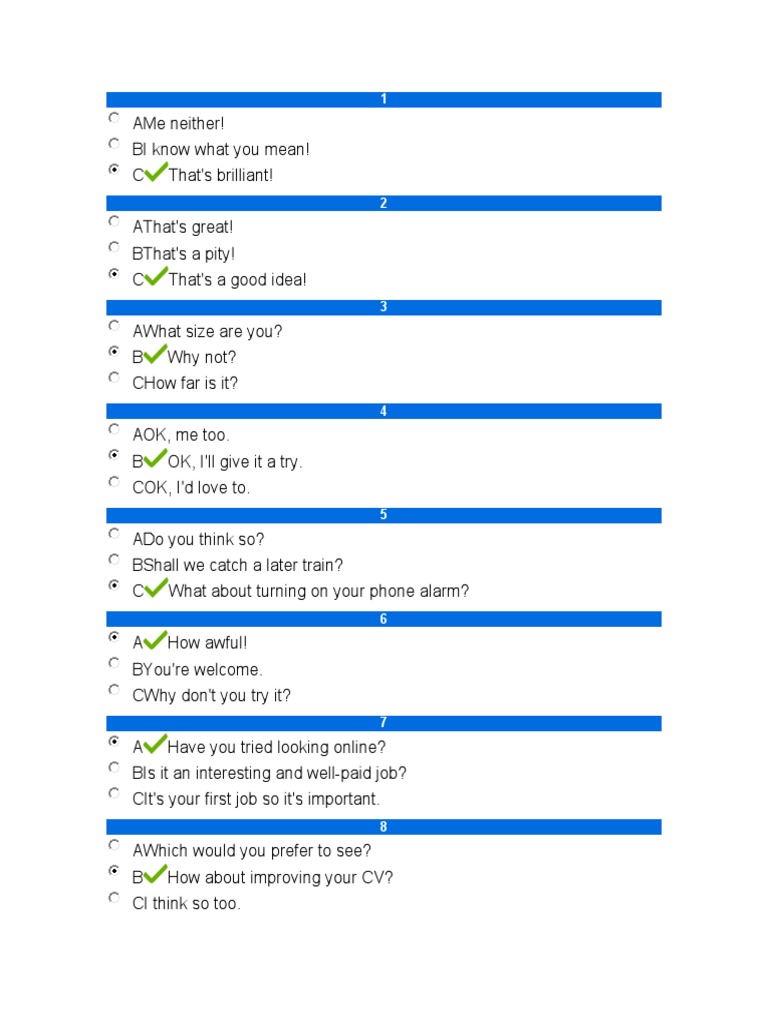768x1024 pixels.
Task: Click the green checkmark beside "That's brilliant!"
Action: click(x=156, y=173)
